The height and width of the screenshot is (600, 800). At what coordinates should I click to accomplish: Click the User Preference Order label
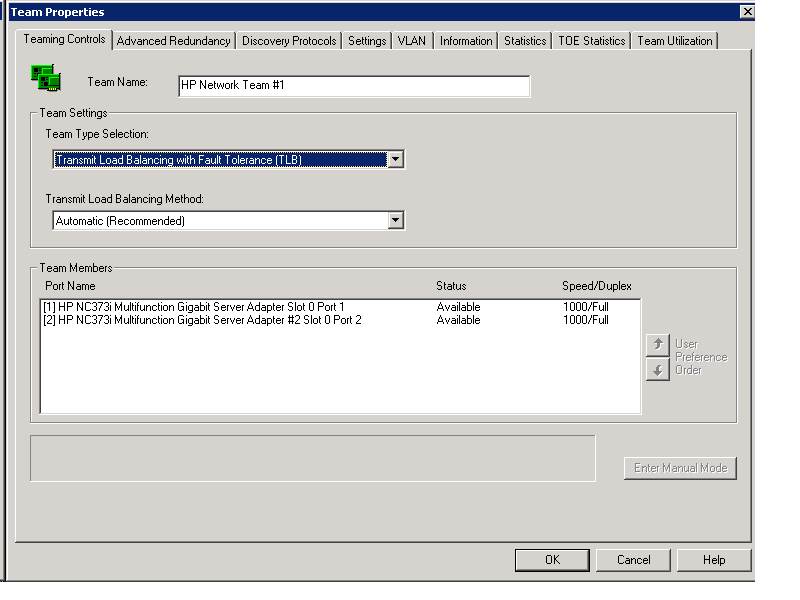[701, 357]
